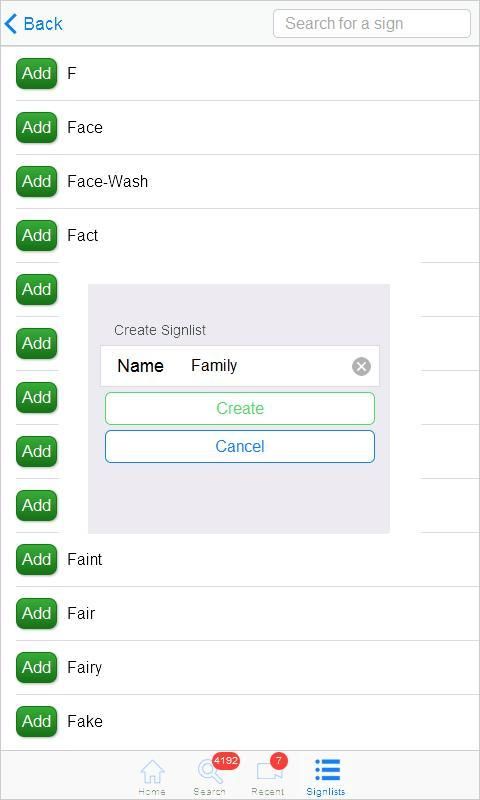Select the Fairy list entry text

click(x=85, y=668)
